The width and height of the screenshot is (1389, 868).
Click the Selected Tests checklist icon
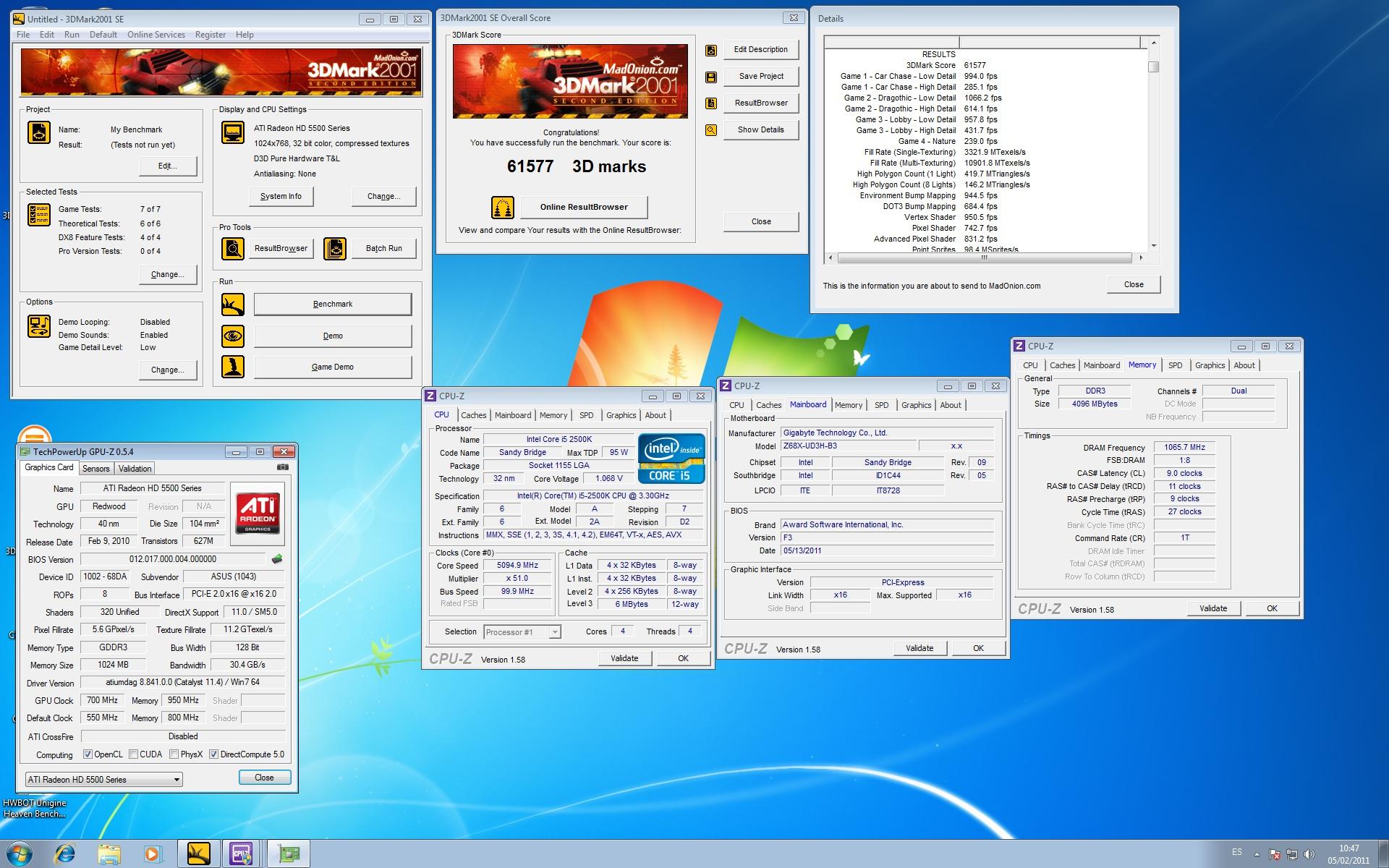pyautogui.click(x=39, y=215)
